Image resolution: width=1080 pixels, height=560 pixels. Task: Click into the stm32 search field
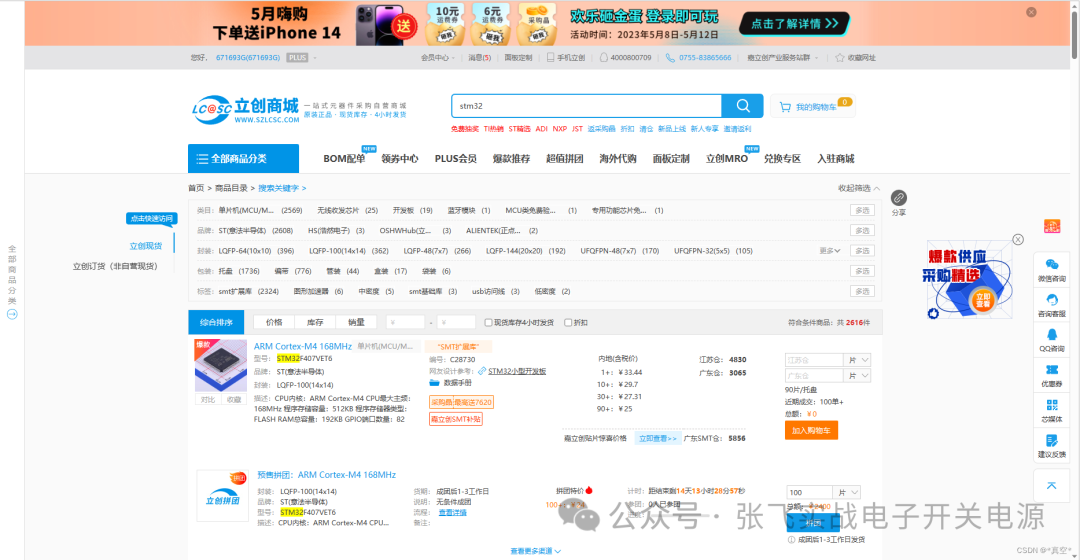click(x=586, y=106)
